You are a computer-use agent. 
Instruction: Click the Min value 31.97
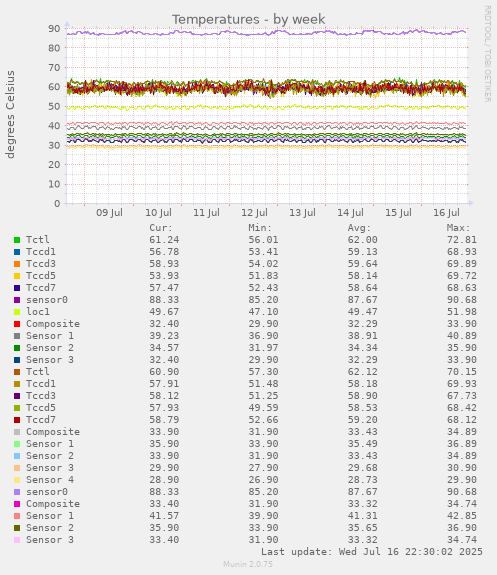click(x=263, y=348)
